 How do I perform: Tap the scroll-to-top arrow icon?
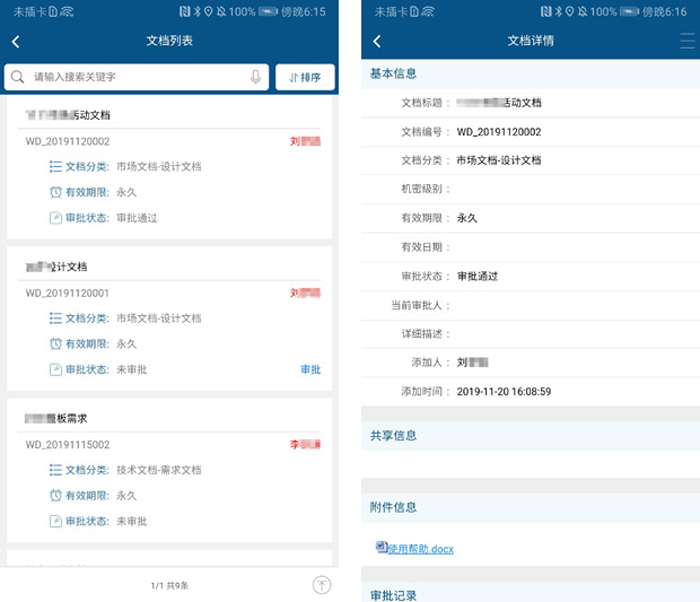point(322,585)
